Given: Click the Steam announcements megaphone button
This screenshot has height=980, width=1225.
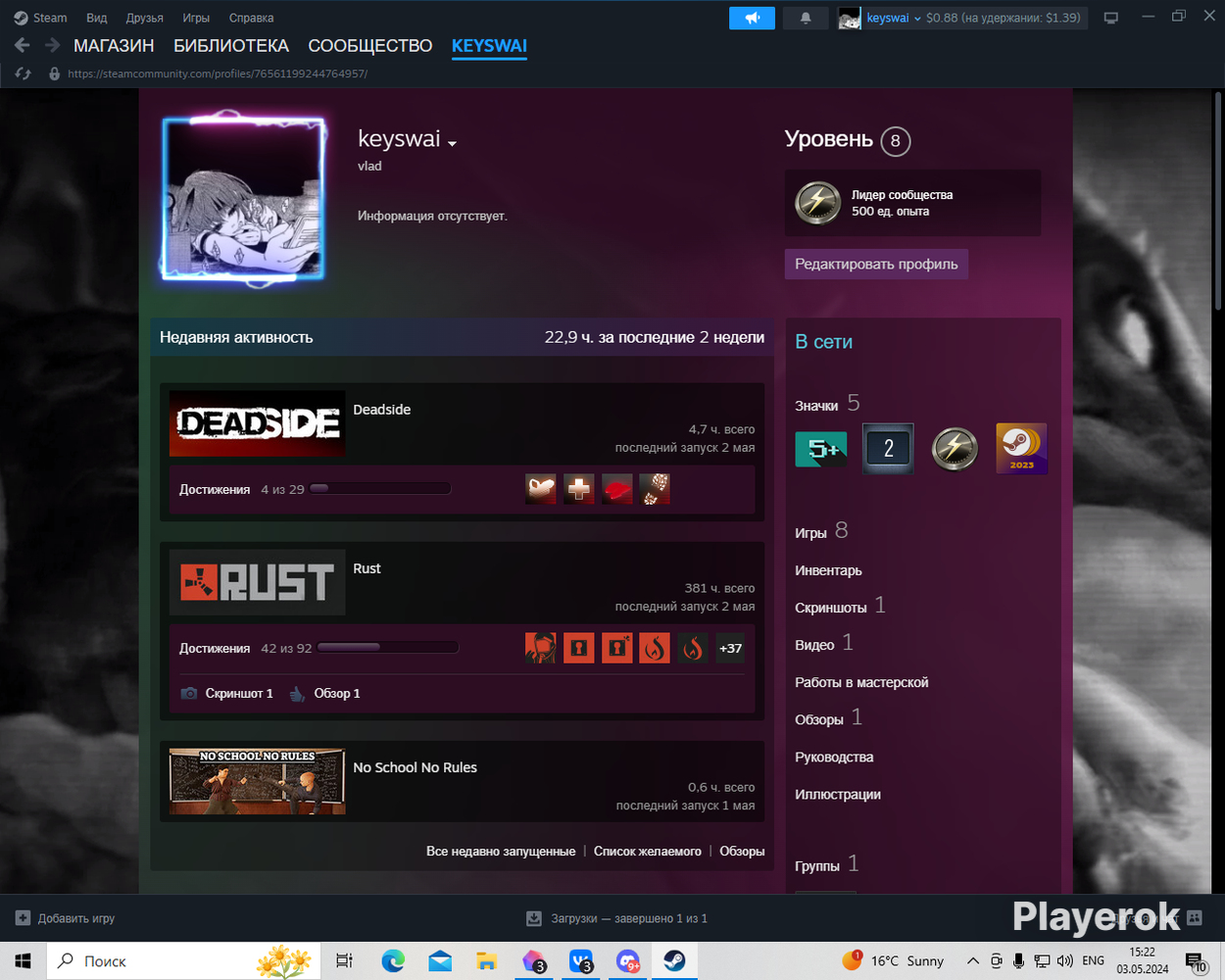Looking at the screenshot, I should 752,18.
